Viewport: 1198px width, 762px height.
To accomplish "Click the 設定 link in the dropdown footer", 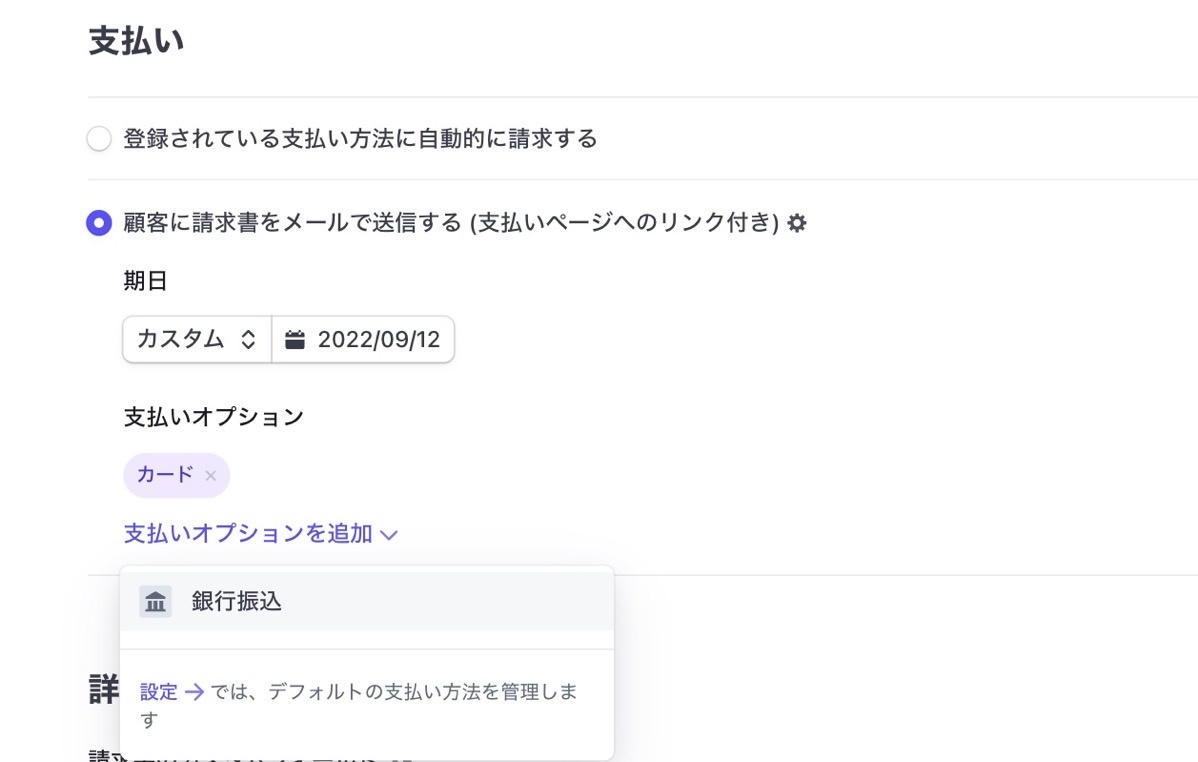I will pos(159,692).
